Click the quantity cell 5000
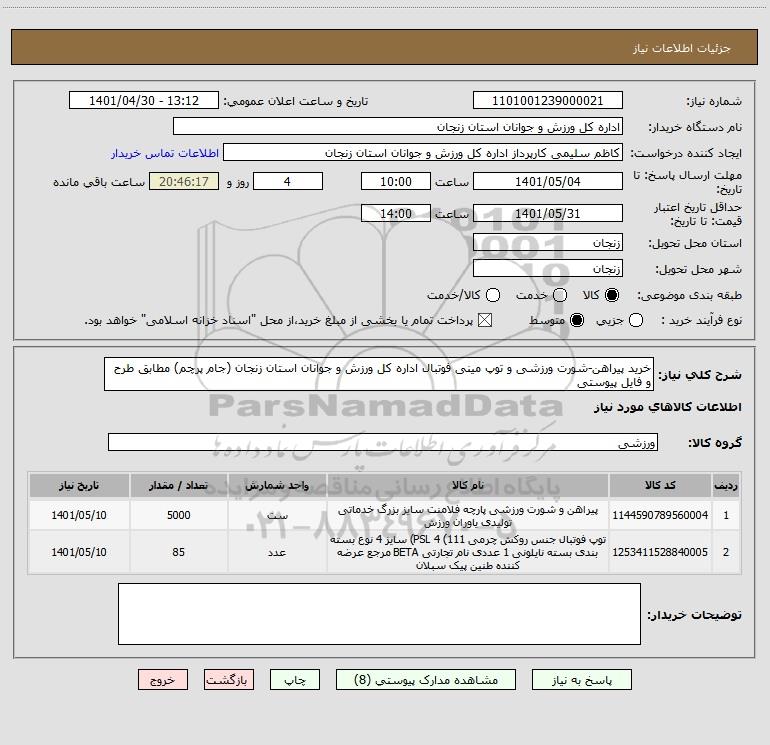The image size is (770, 745). pyautogui.click(x=178, y=515)
